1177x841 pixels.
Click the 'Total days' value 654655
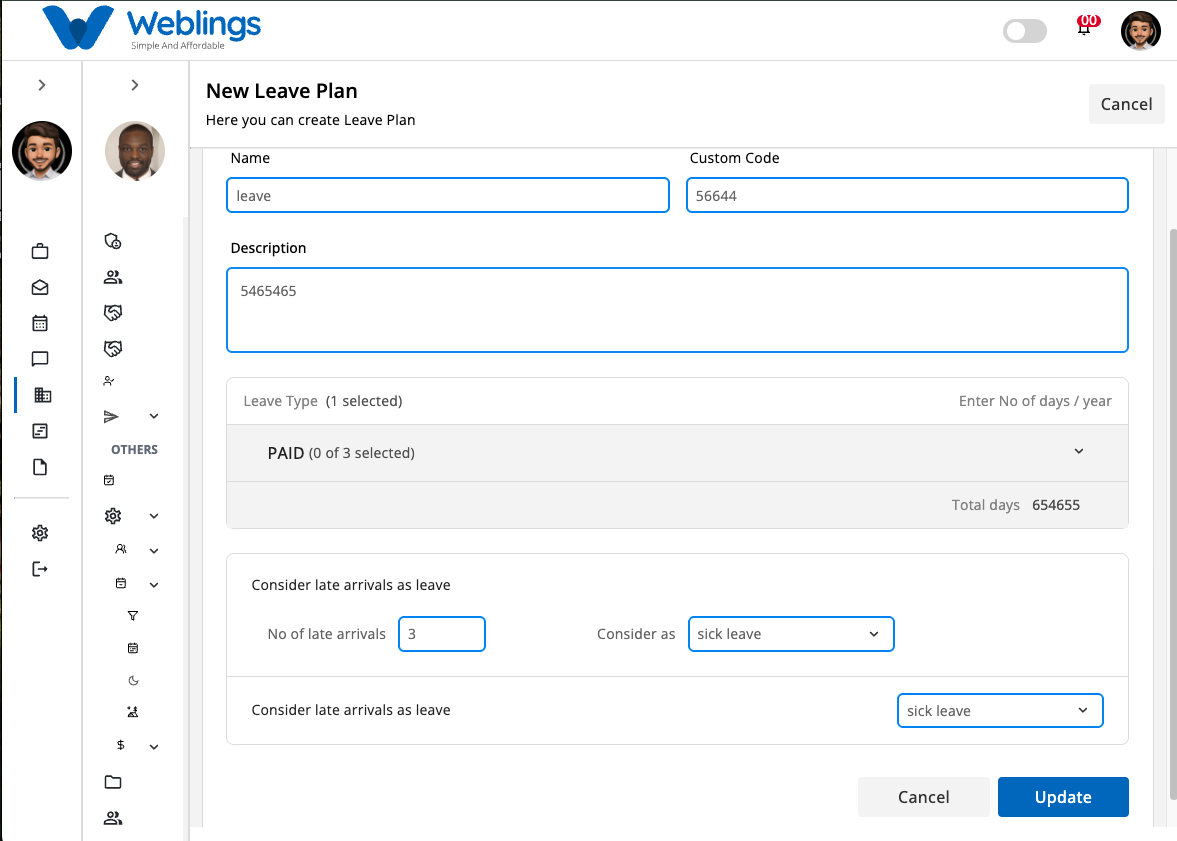coord(1055,505)
